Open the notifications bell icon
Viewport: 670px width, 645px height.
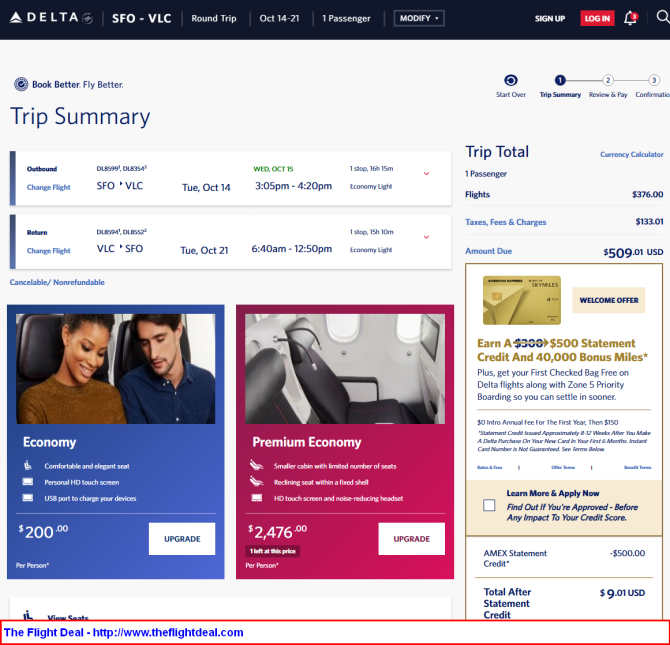click(x=630, y=18)
